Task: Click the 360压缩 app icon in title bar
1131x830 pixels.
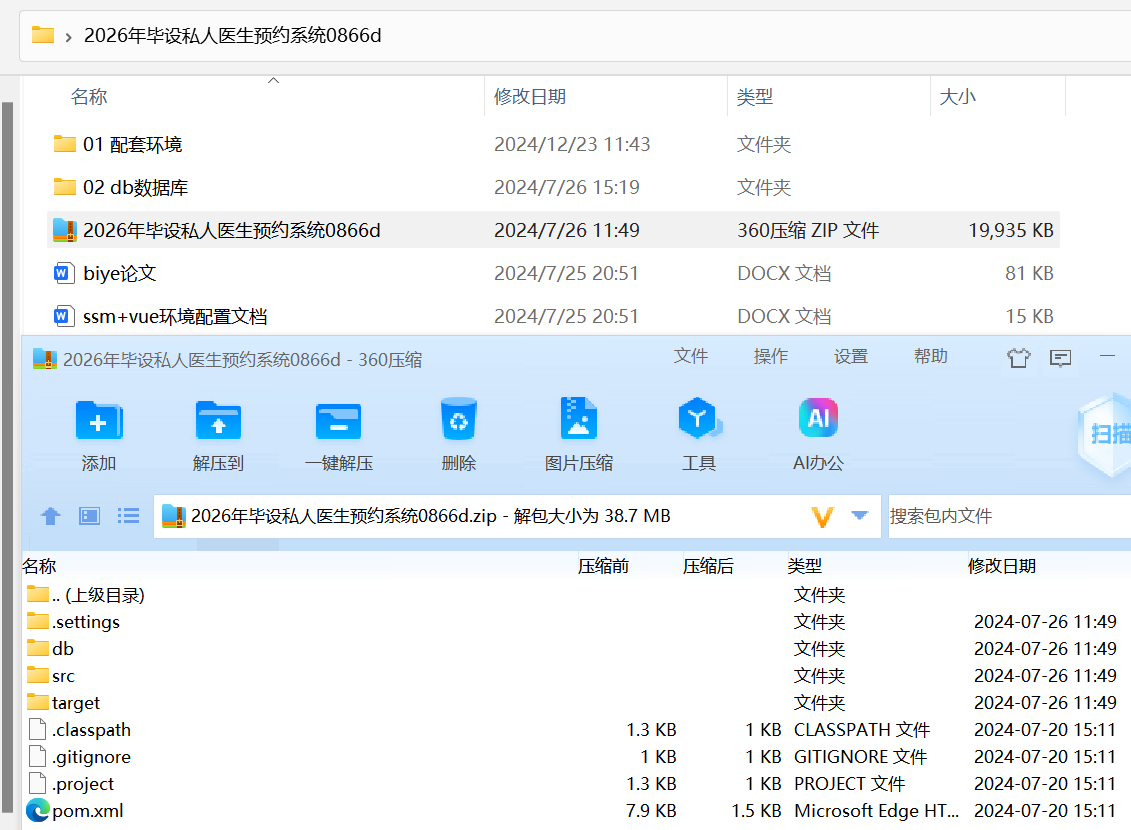Action: 45,359
